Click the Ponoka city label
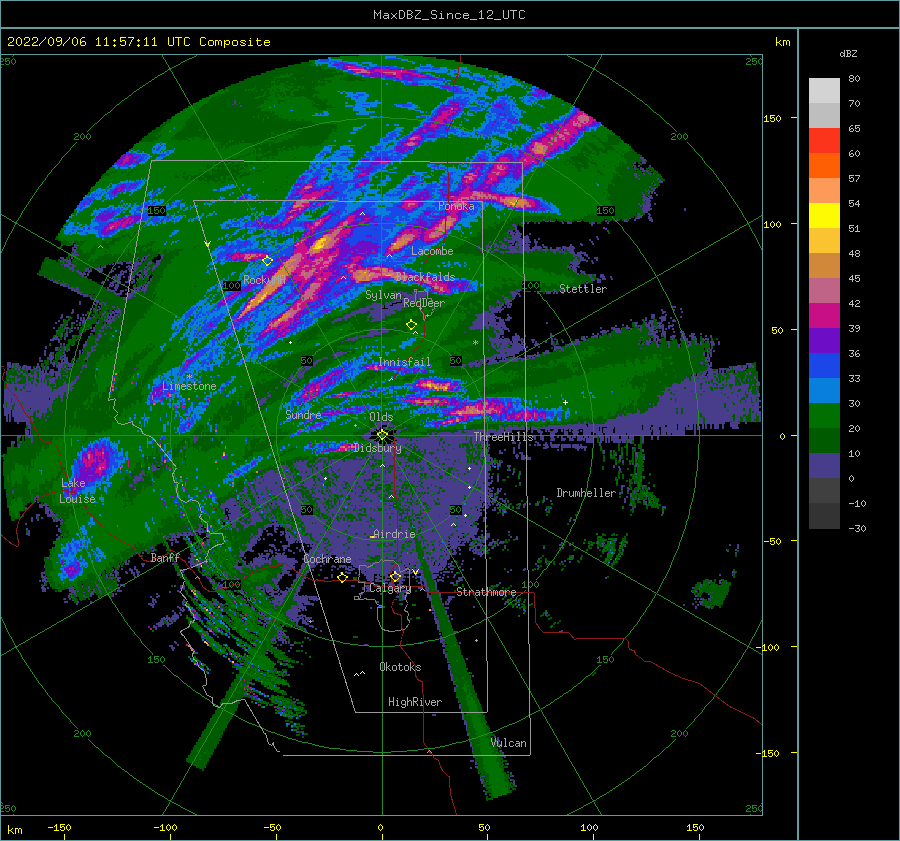The height and width of the screenshot is (841, 900). coord(456,206)
